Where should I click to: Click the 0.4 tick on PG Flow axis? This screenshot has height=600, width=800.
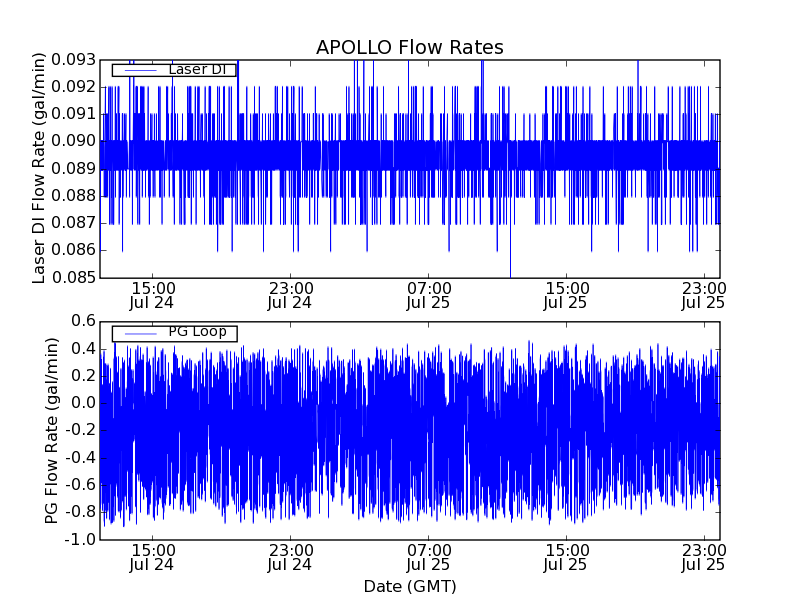pyautogui.click(x=83, y=349)
